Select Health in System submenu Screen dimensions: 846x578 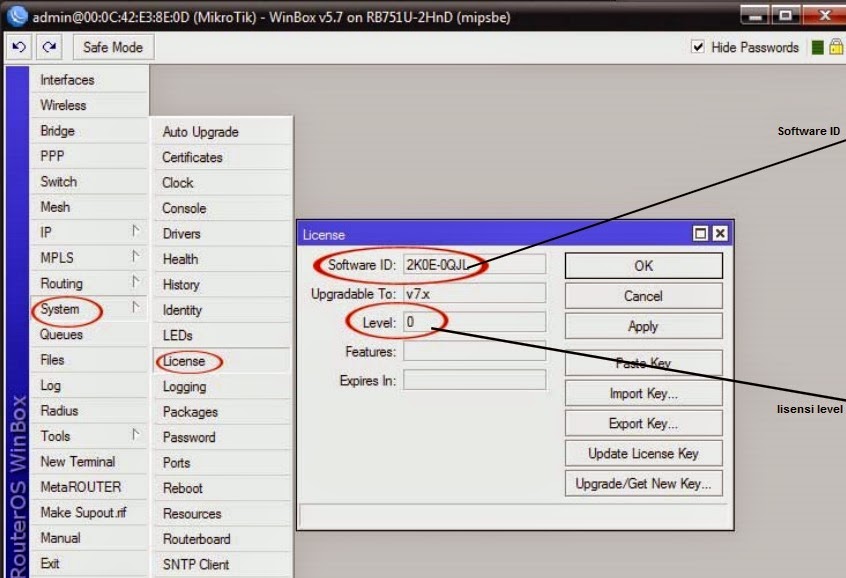tap(222, 259)
